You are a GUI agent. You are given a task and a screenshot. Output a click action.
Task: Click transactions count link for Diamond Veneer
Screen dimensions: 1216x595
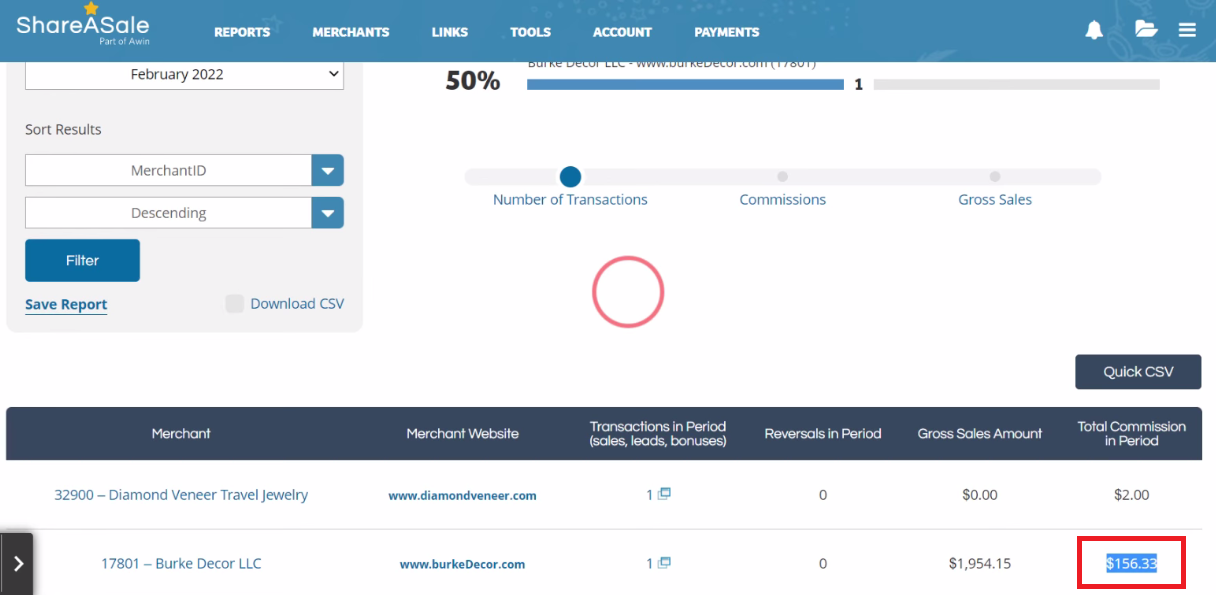tap(650, 495)
